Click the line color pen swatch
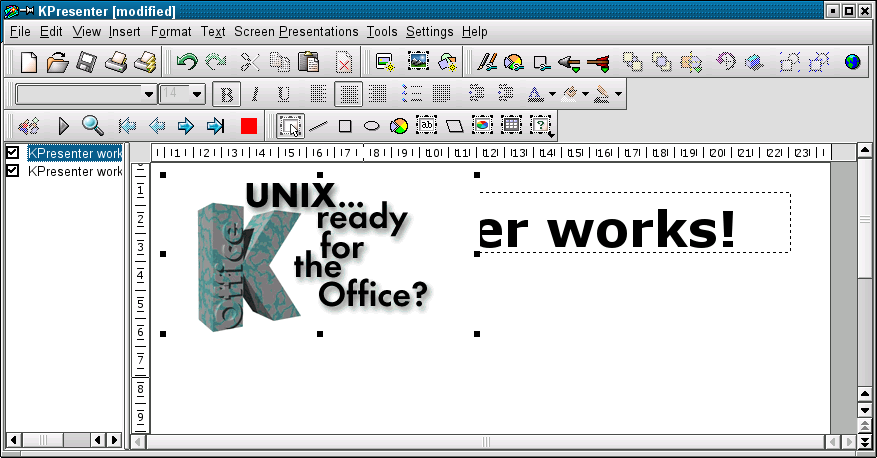 point(602,95)
